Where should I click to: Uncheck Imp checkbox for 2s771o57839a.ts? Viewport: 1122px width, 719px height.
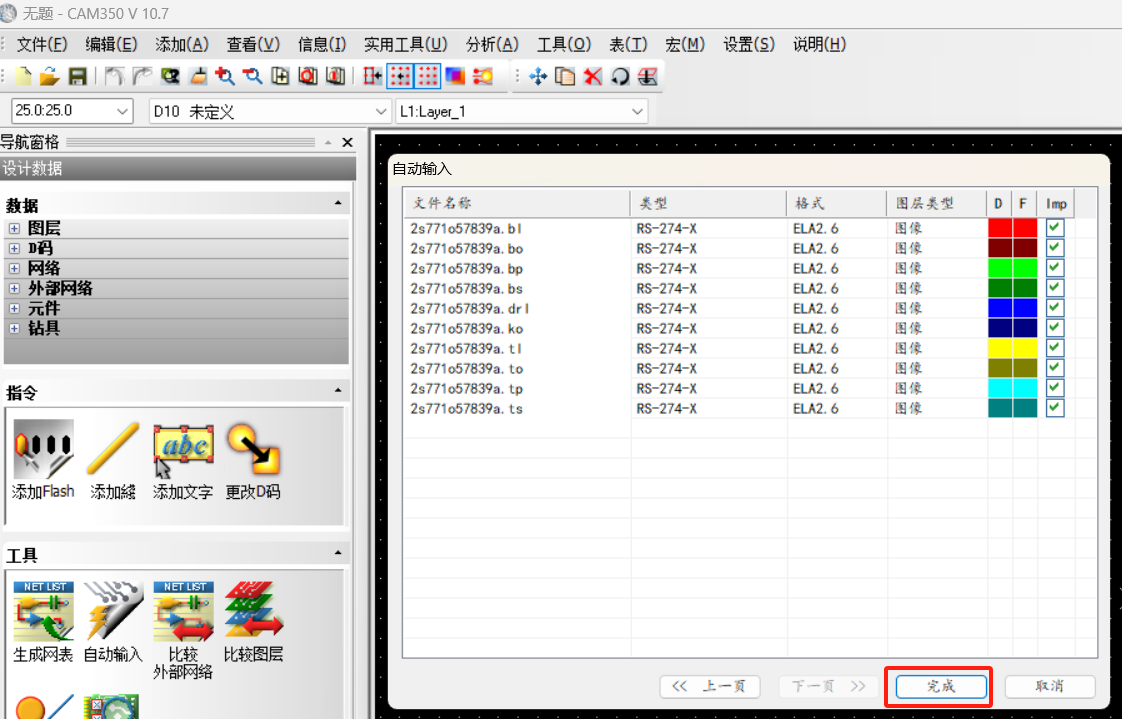pos(1055,408)
